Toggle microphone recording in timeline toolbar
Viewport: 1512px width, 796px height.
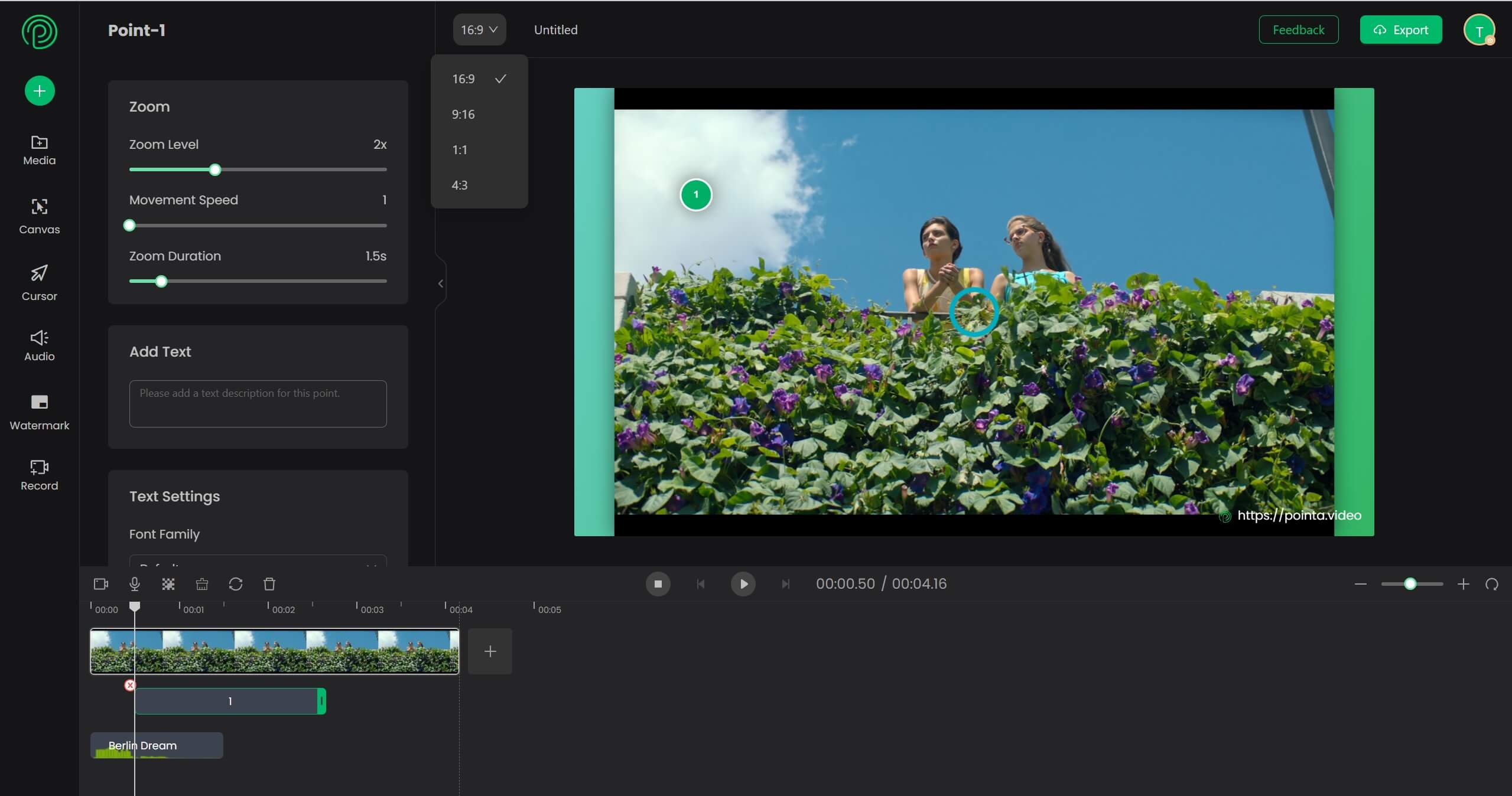(x=133, y=584)
